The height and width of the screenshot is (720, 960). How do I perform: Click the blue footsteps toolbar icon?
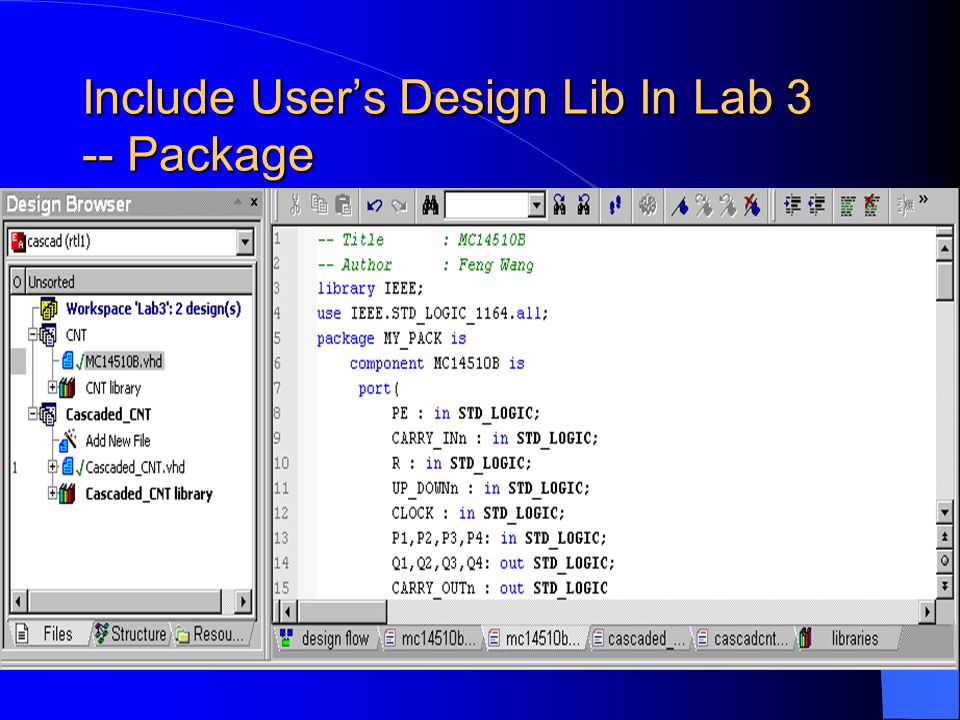[x=615, y=205]
